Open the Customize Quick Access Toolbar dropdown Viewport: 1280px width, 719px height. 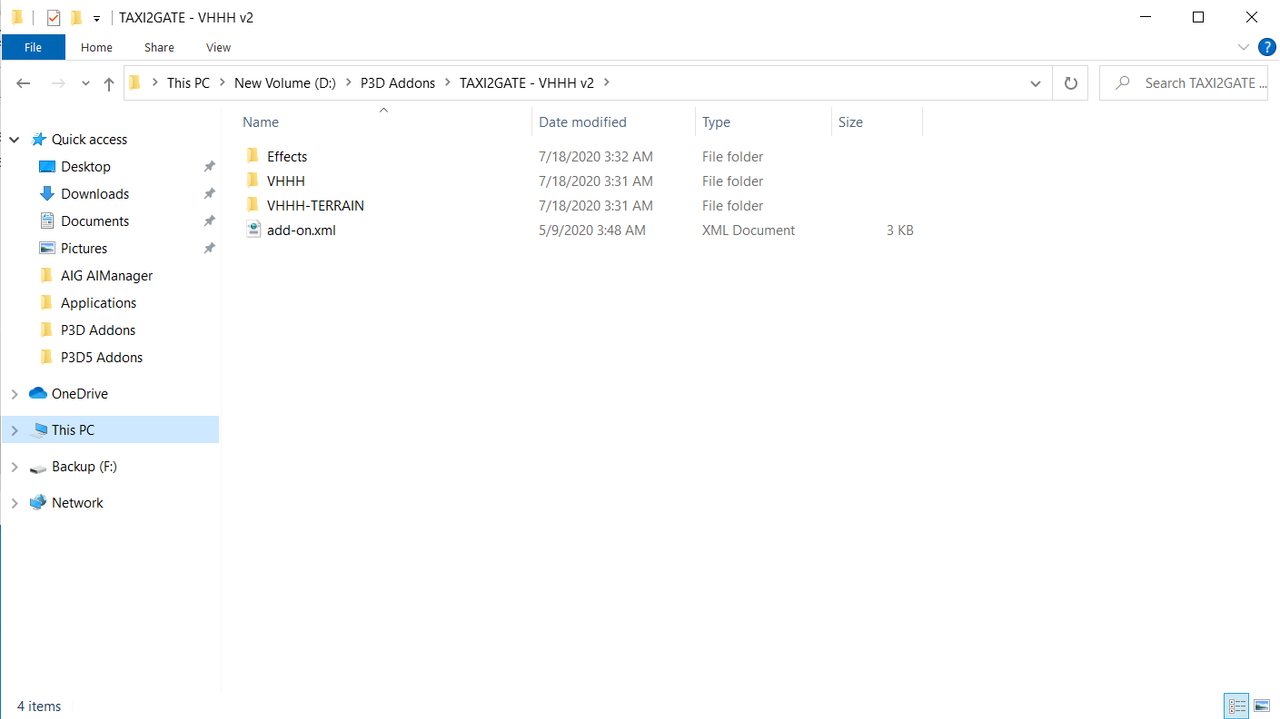(97, 18)
